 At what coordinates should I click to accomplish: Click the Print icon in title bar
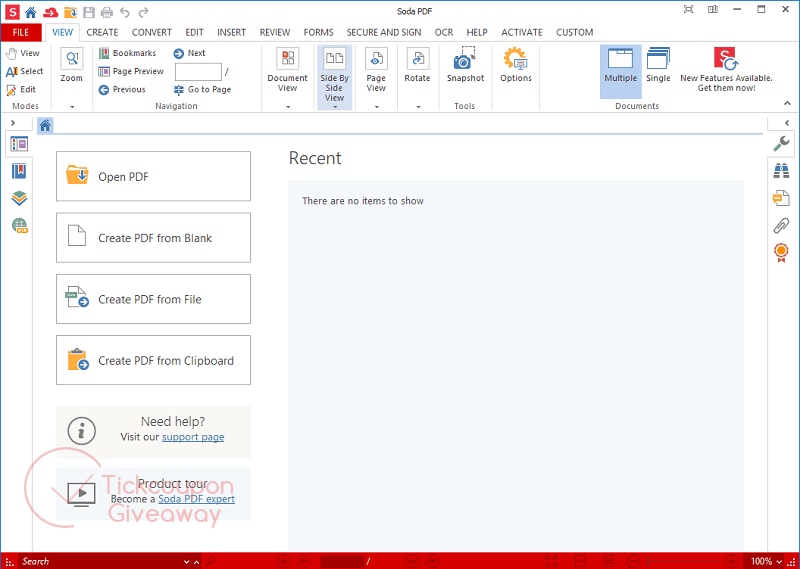[x=107, y=12]
